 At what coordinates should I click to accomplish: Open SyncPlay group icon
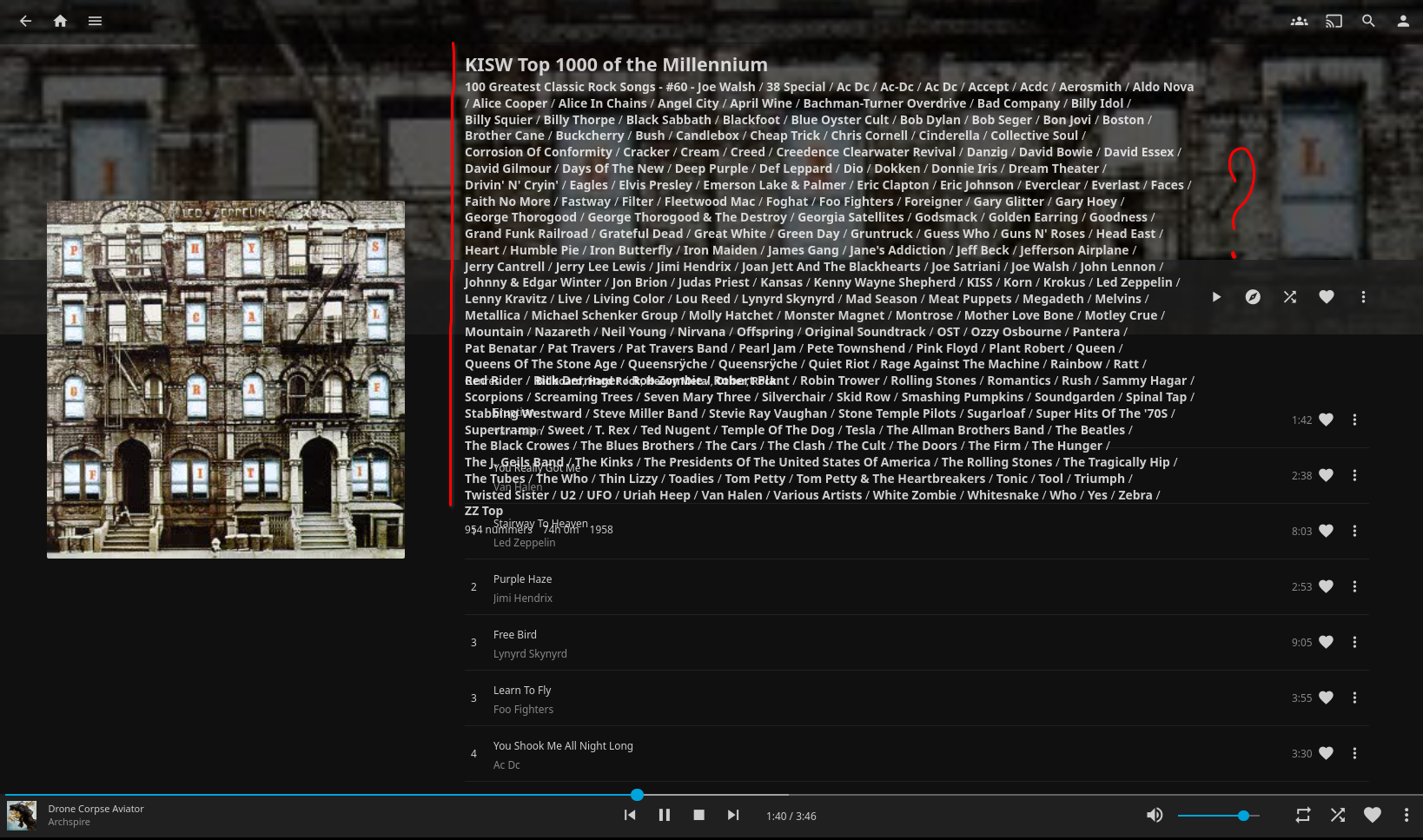point(1299,21)
